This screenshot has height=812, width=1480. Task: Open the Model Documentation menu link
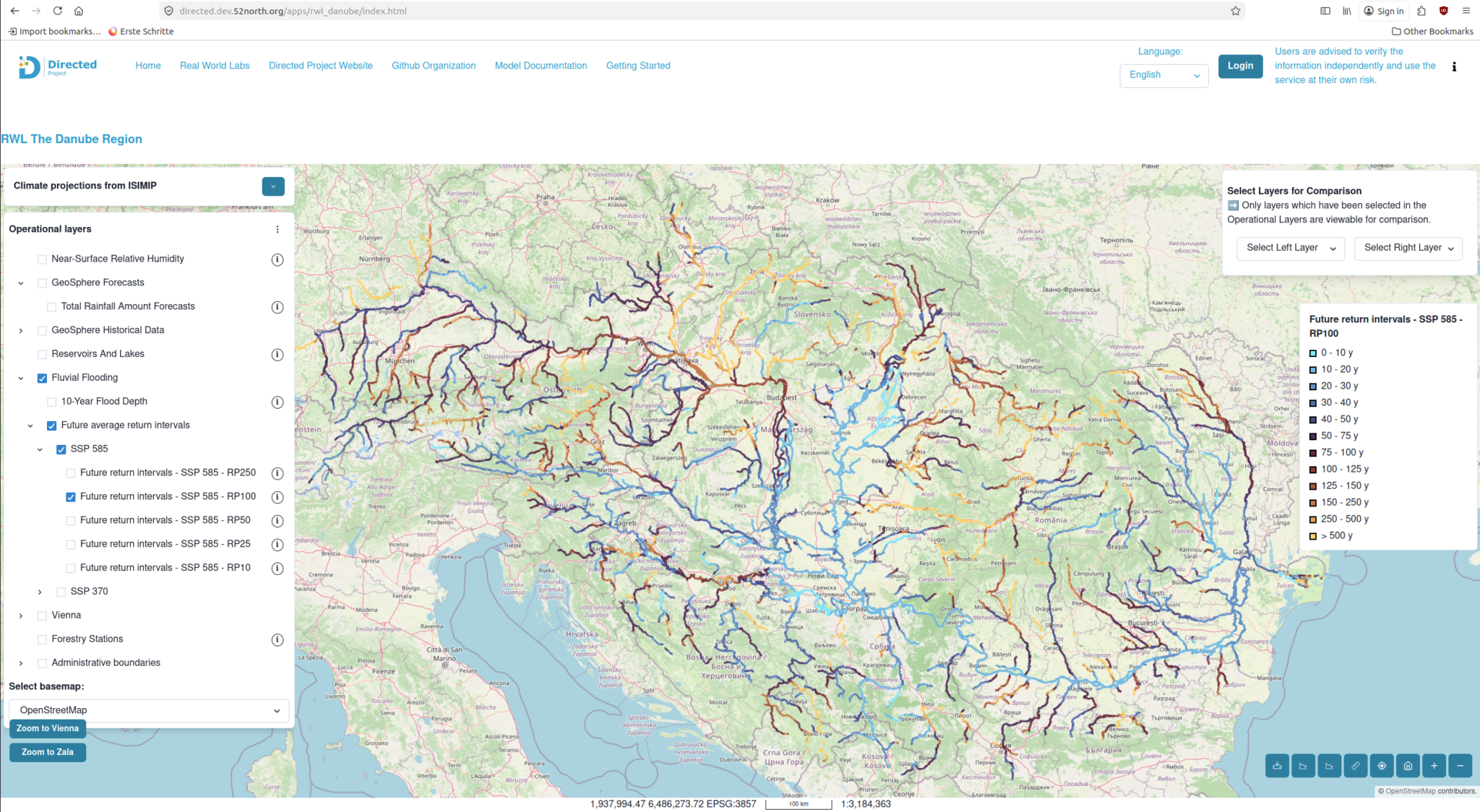(541, 66)
